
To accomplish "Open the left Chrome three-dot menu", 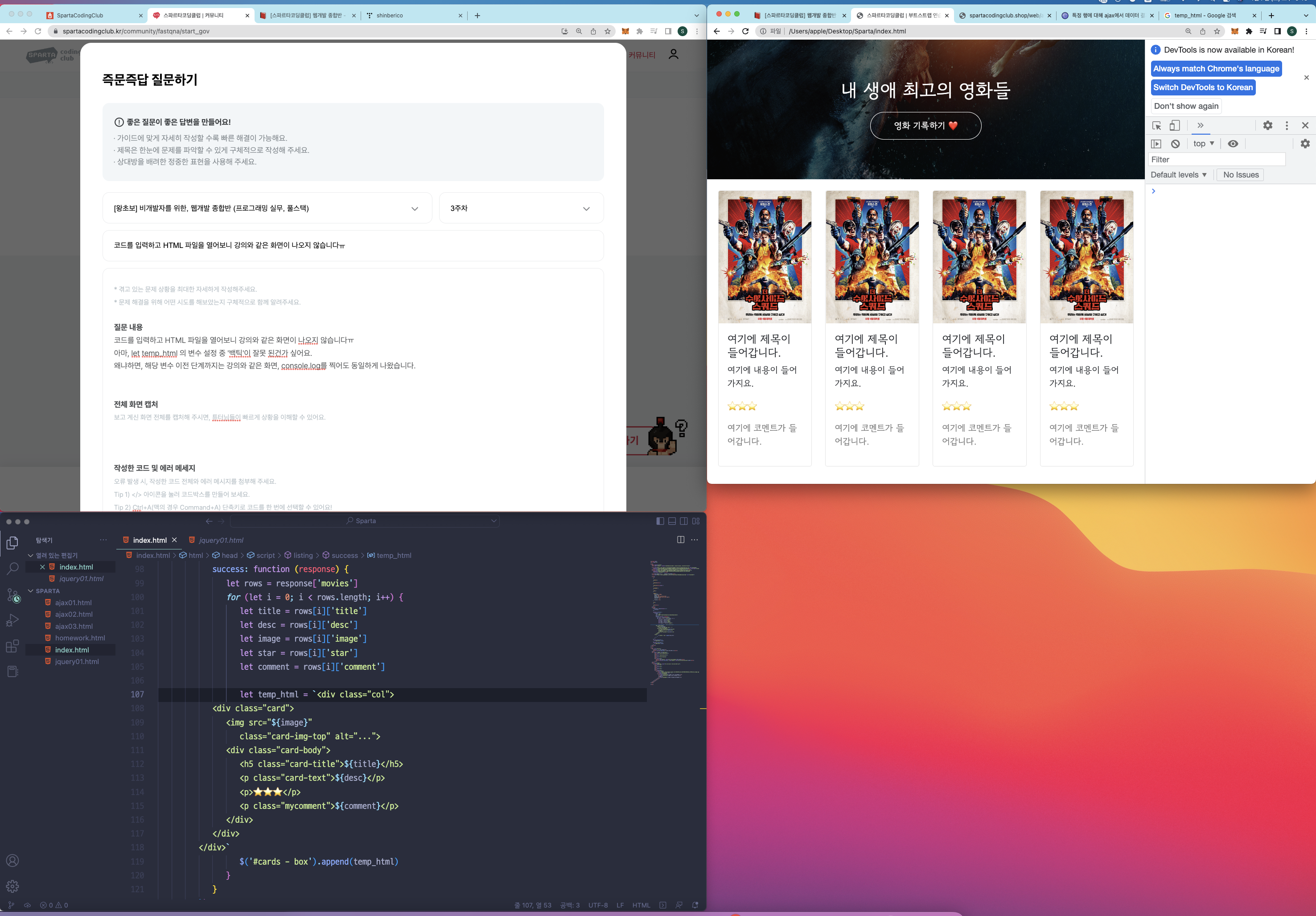I will tap(697, 32).
